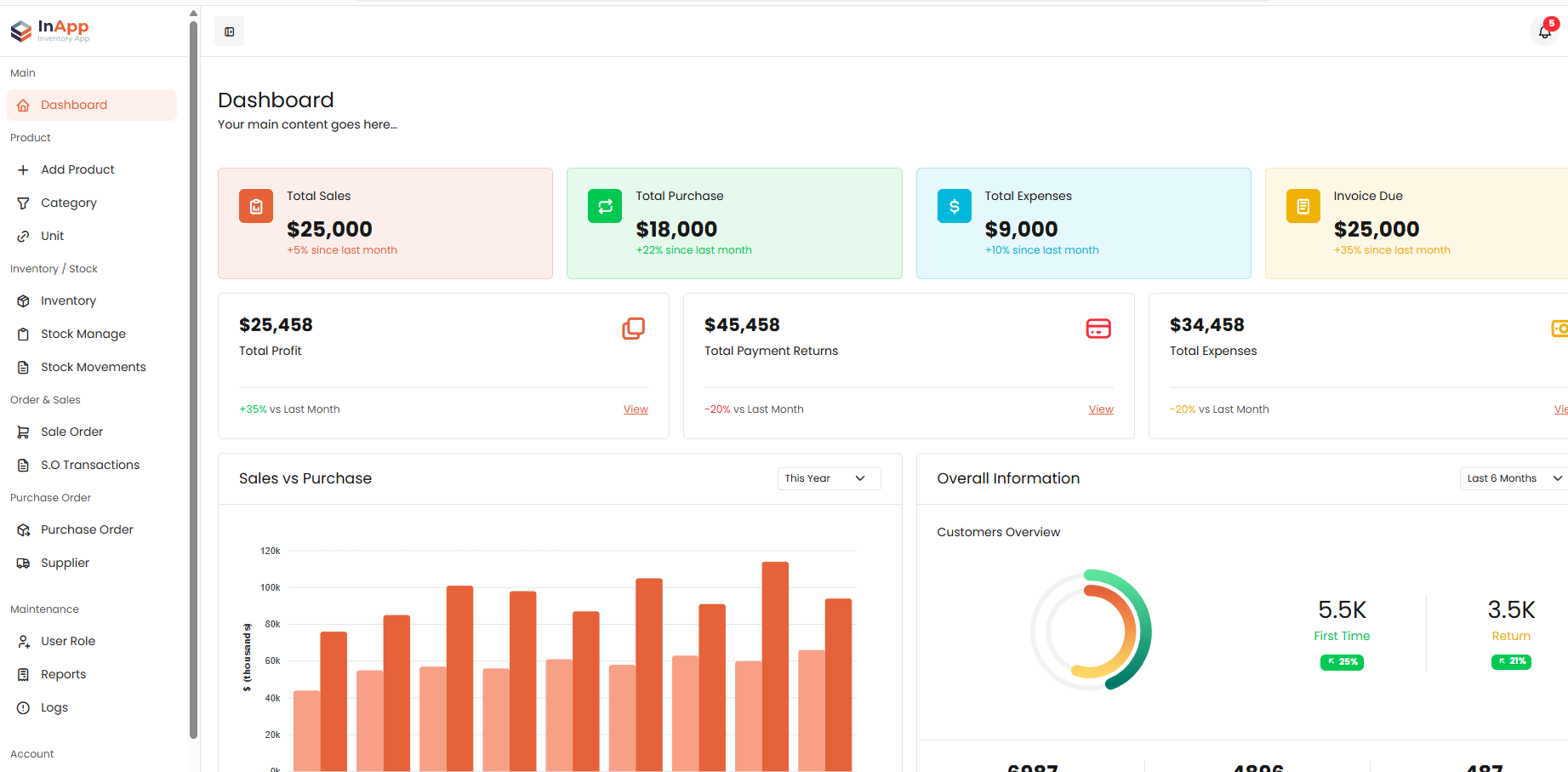Open Reports from the Maintenance section

63,674
